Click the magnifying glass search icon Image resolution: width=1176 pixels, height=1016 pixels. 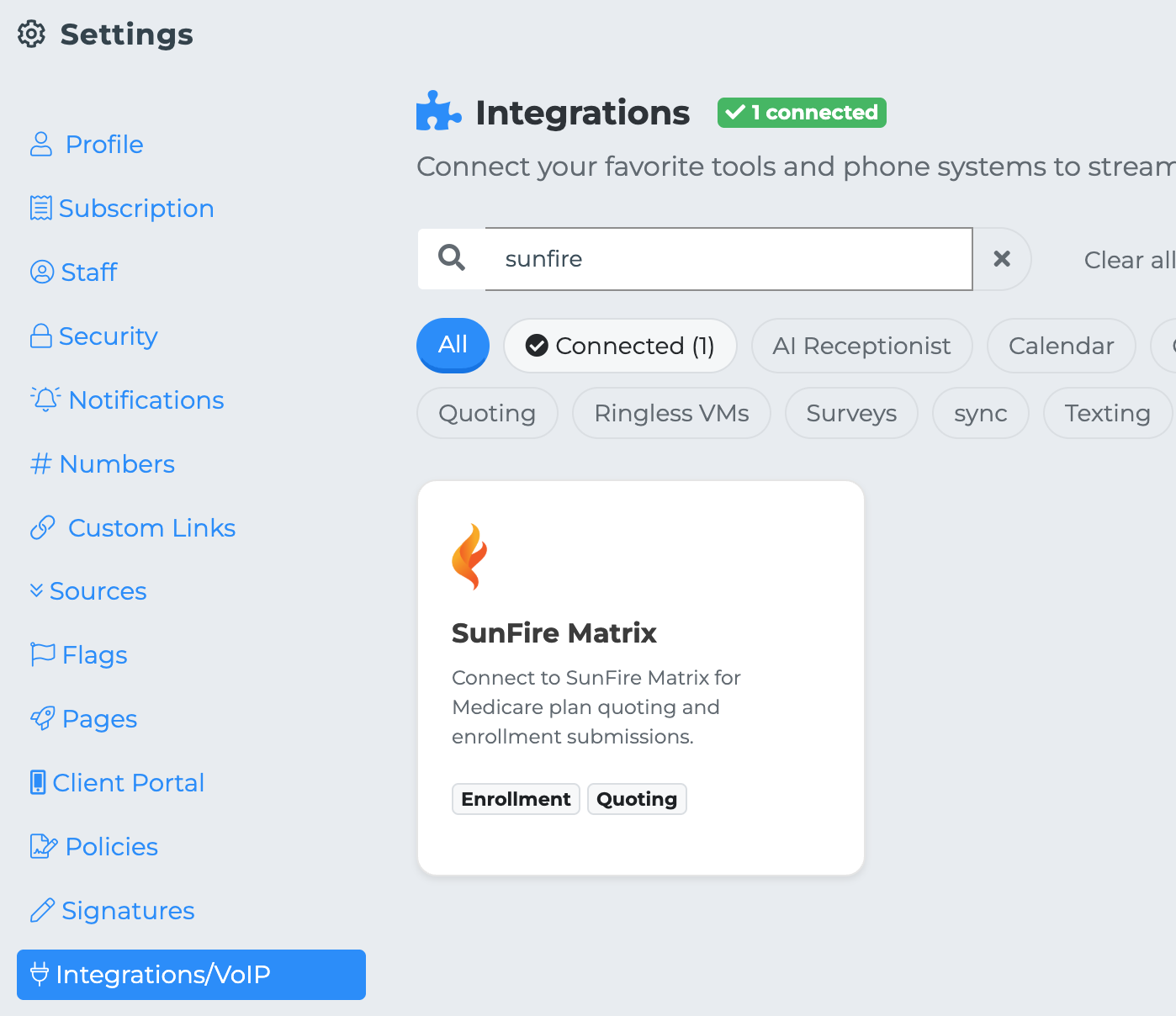[x=452, y=258]
